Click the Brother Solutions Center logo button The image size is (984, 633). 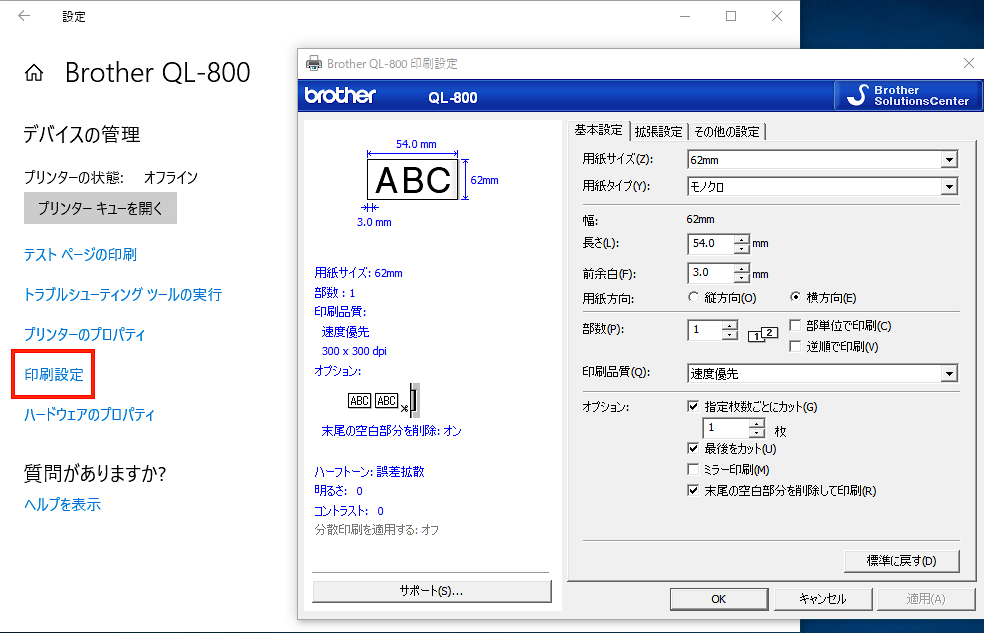pyautogui.click(x=907, y=96)
